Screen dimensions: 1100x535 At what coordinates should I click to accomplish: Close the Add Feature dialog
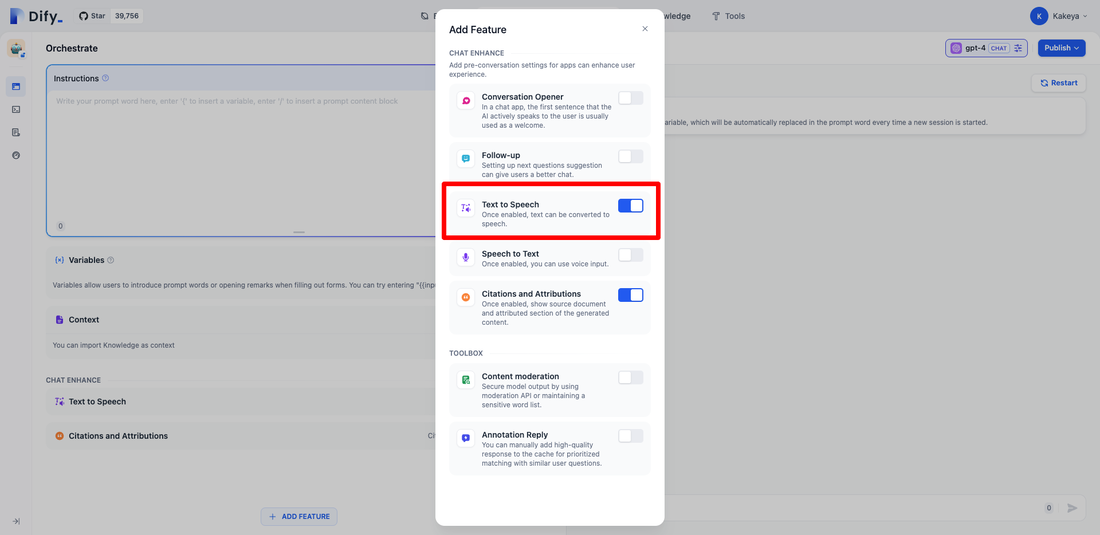coord(645,29)
